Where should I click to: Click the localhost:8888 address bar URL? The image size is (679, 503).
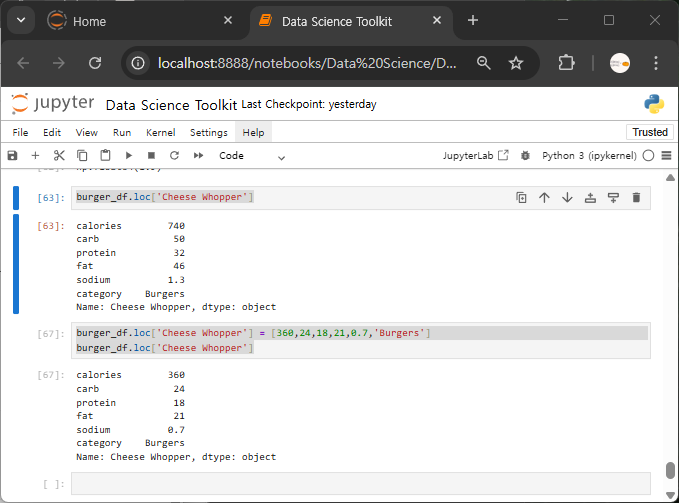(307, 63)
